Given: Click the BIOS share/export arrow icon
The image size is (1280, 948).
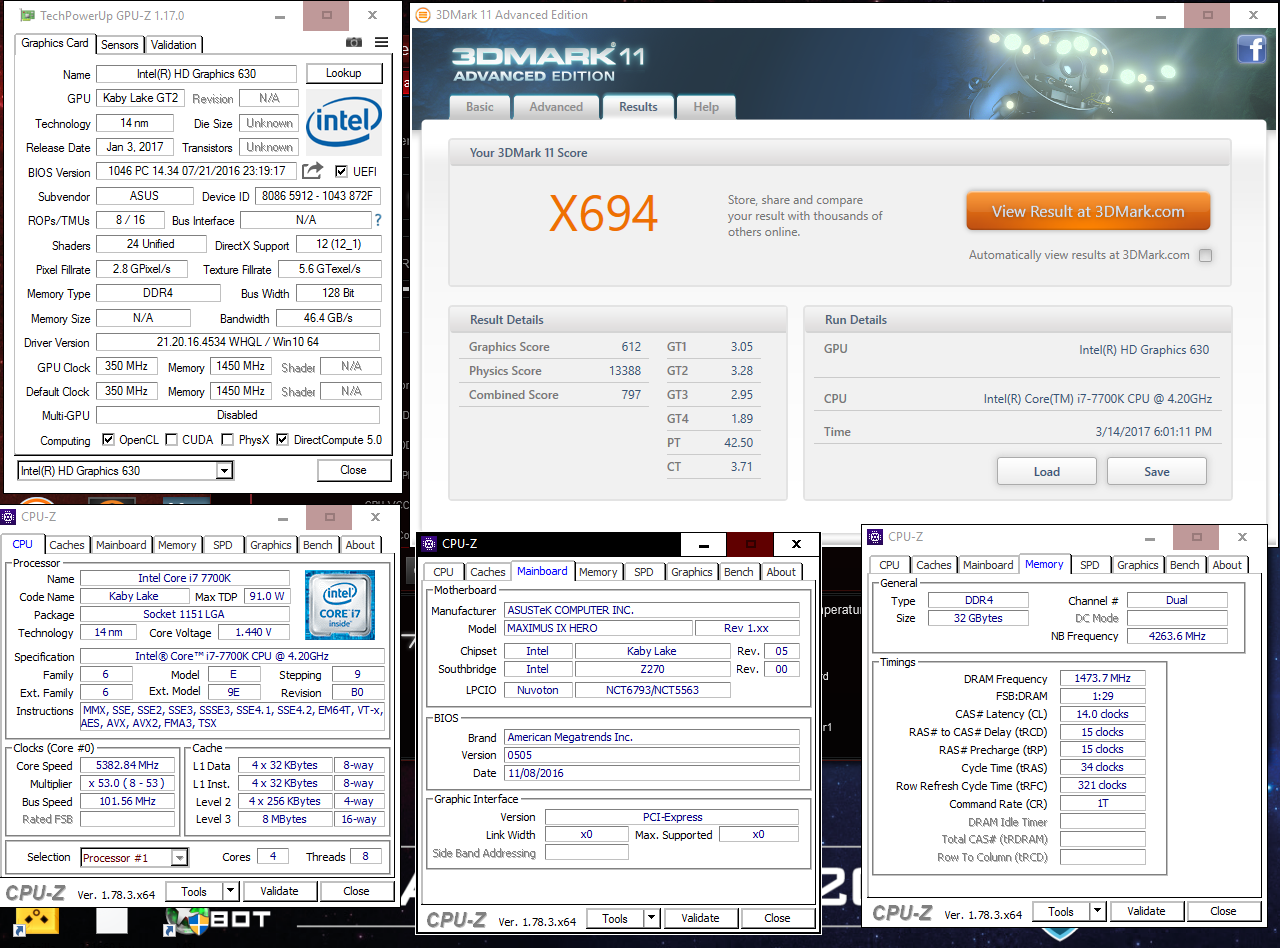Looking at the screenshot, I should tap(313, 171).
